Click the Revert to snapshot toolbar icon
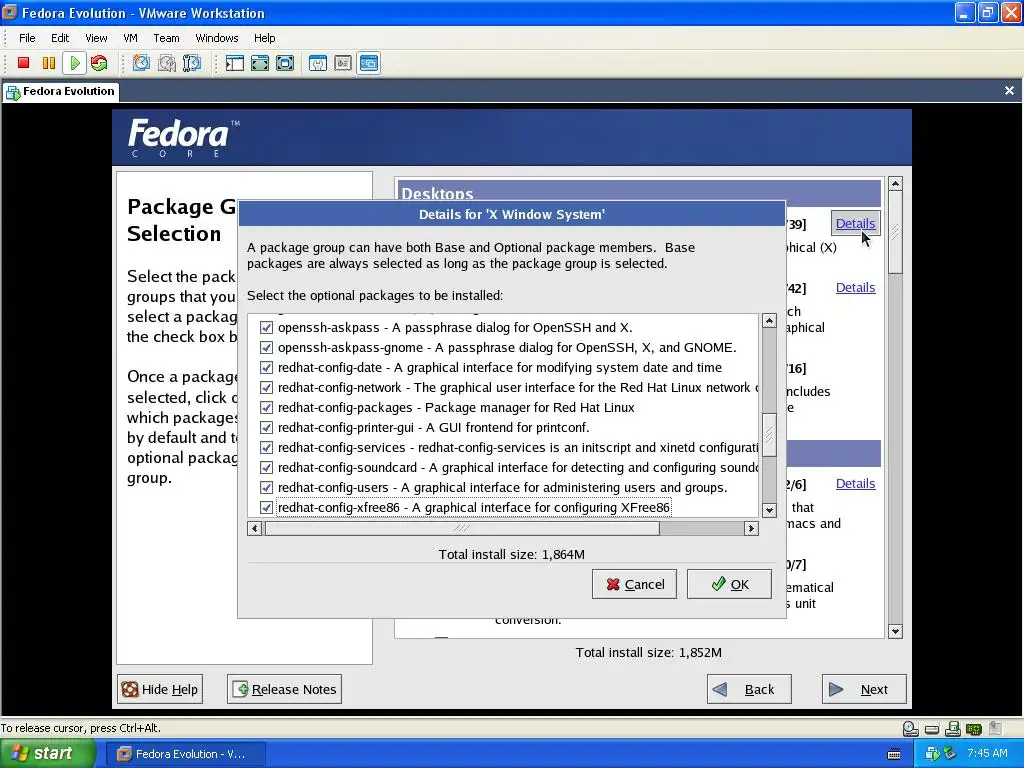This screenshot has width=1024, height=768. point(167,63)
